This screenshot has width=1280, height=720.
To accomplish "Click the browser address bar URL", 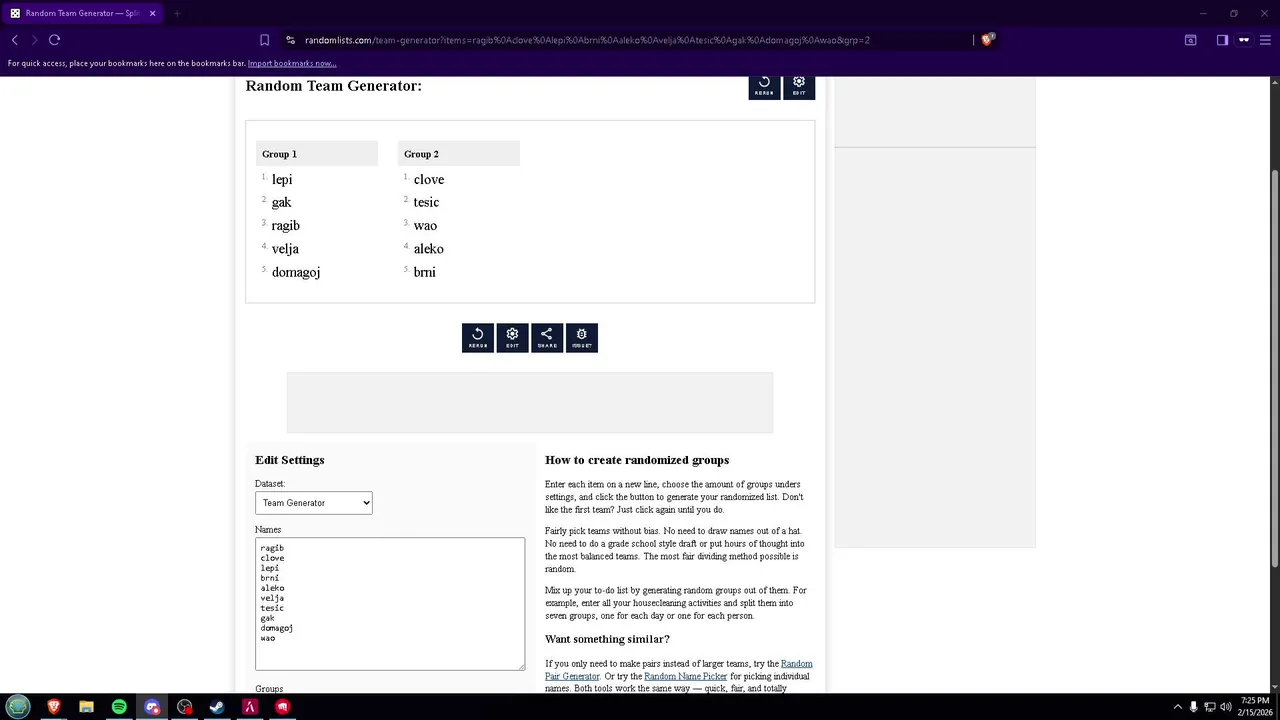I will [x=587, y=40].
